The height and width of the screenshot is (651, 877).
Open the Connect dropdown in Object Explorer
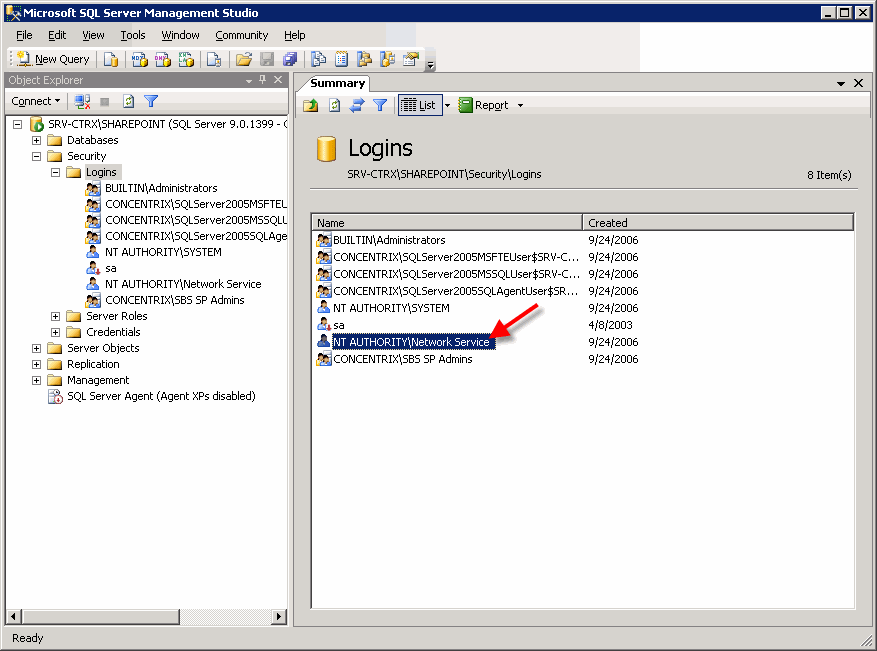point(36,101)
